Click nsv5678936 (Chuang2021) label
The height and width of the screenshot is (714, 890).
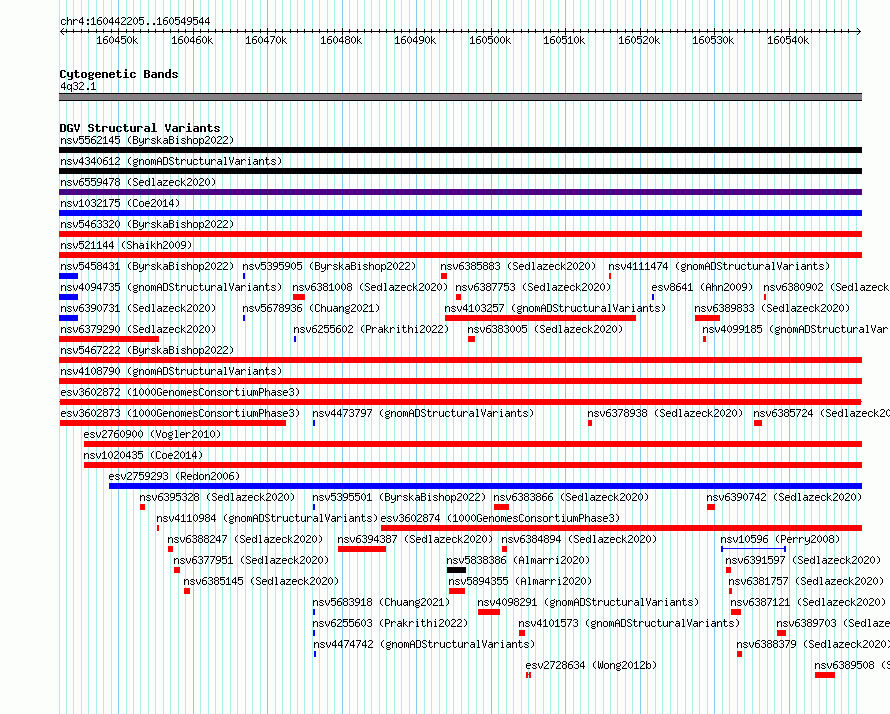pos(311,308)
